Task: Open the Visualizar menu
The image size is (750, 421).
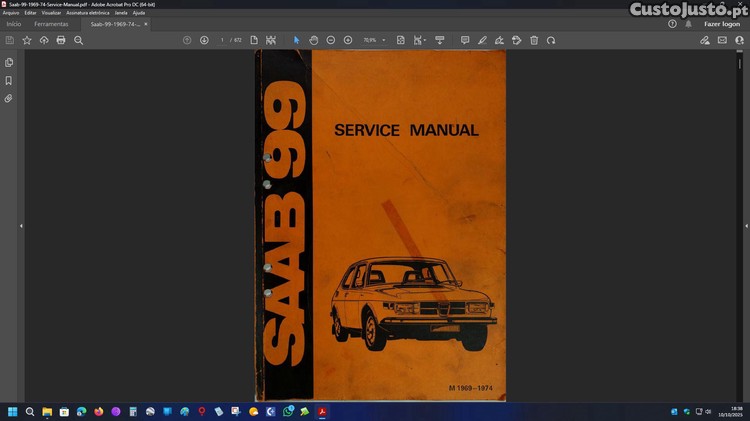Action: pos(51,13)
